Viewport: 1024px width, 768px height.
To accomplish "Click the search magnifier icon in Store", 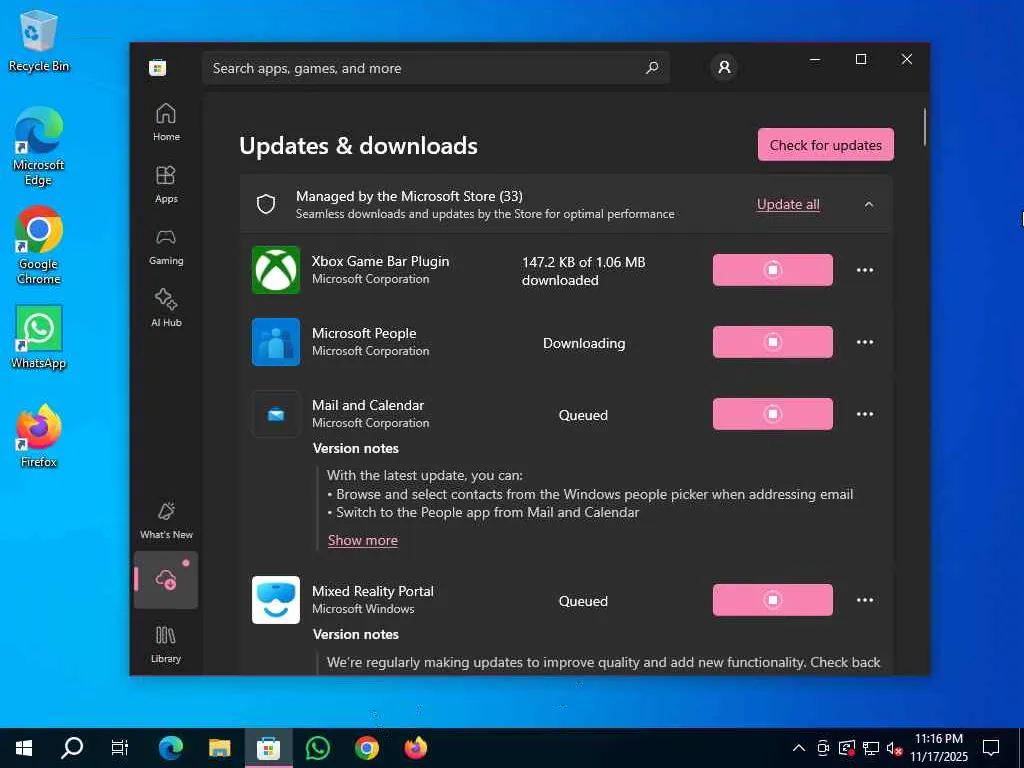I will pyautogui.click(x=652, y=68).
